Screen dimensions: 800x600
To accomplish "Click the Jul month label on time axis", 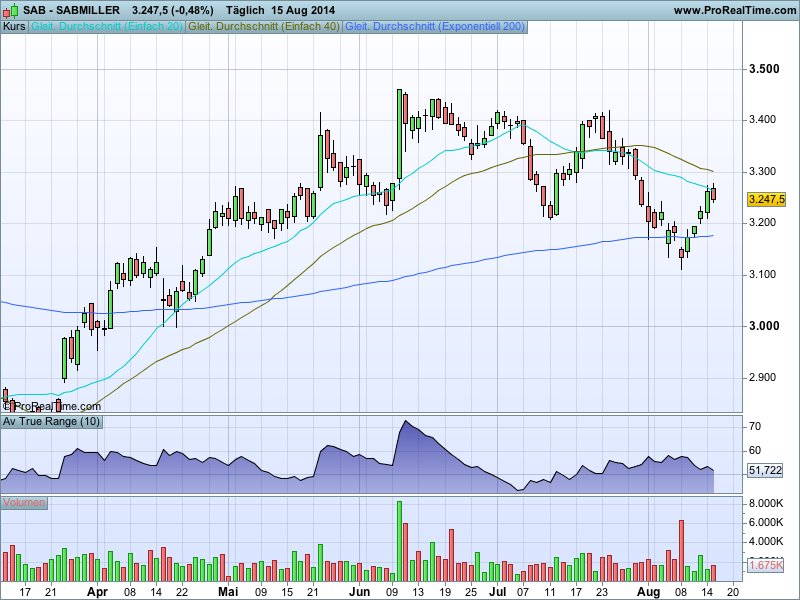I will tap(497, 591).
